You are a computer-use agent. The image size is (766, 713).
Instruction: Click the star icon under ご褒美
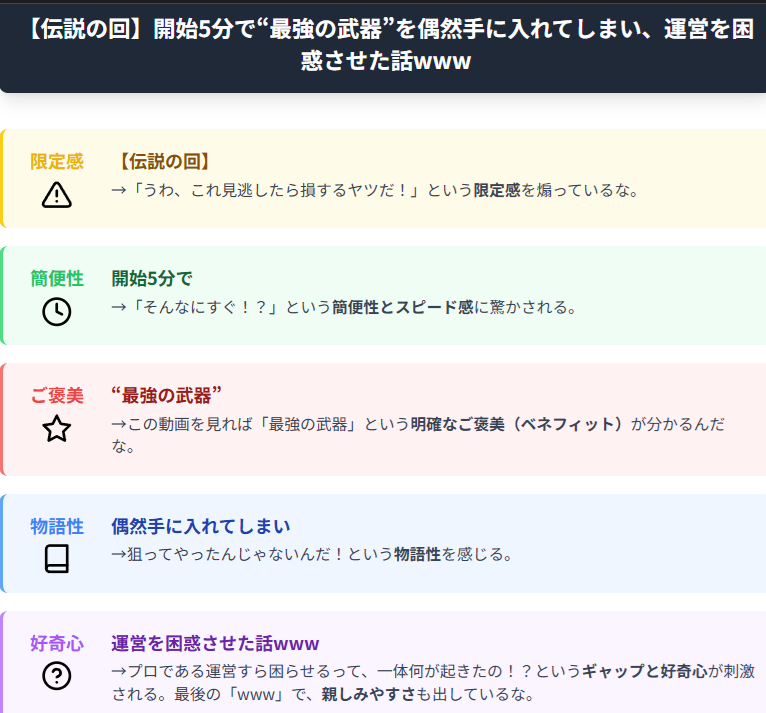click(57, 429)
